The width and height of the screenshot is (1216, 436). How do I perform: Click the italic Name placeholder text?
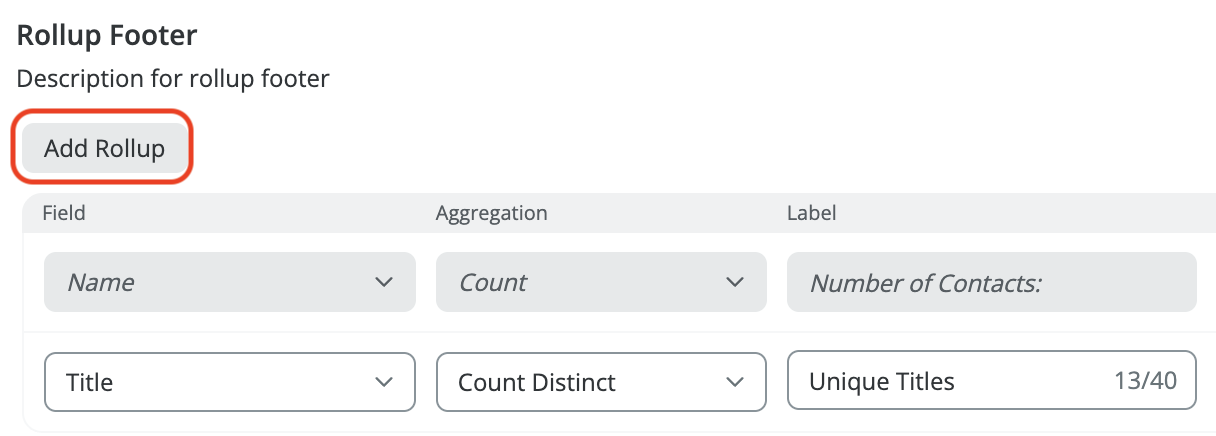[100, 283]
